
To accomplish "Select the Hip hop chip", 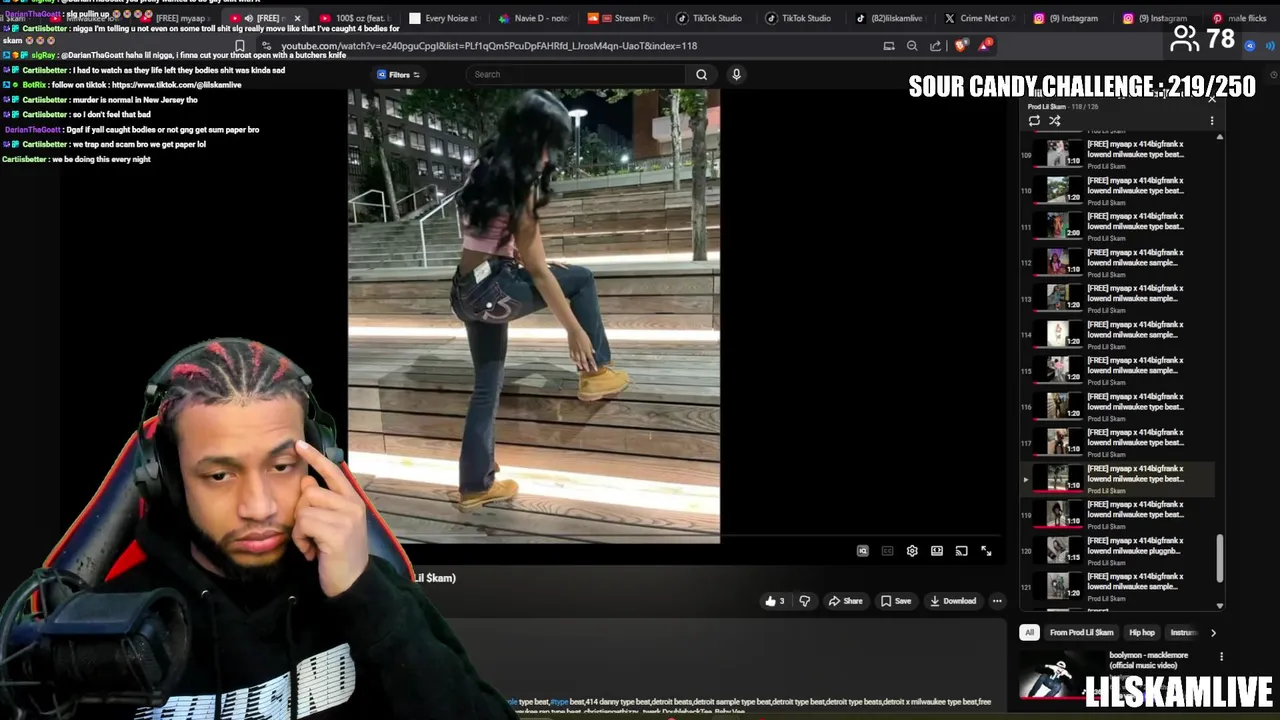I will (x=1142, y=632).
